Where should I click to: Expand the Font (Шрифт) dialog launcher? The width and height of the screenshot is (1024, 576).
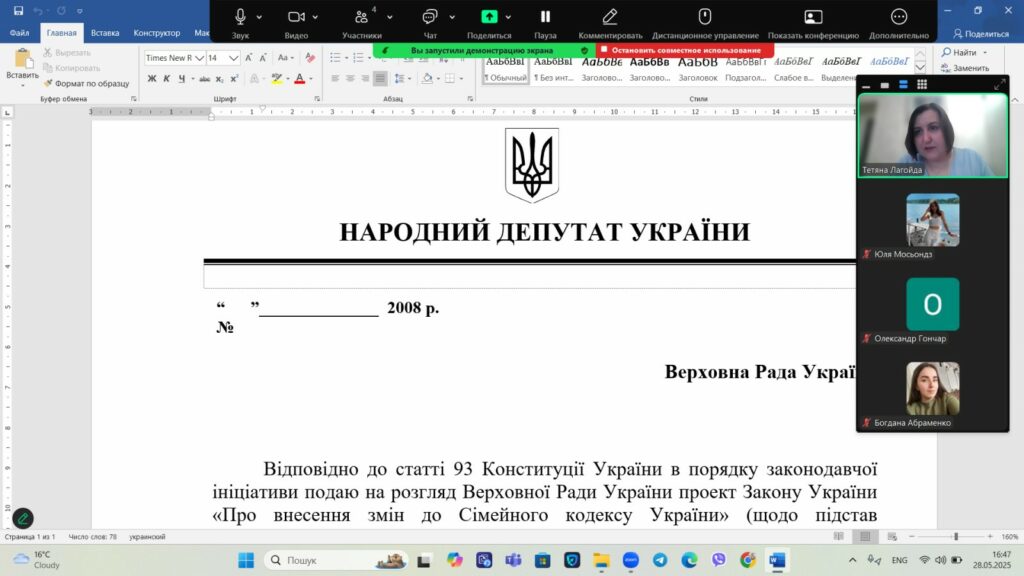317,99
